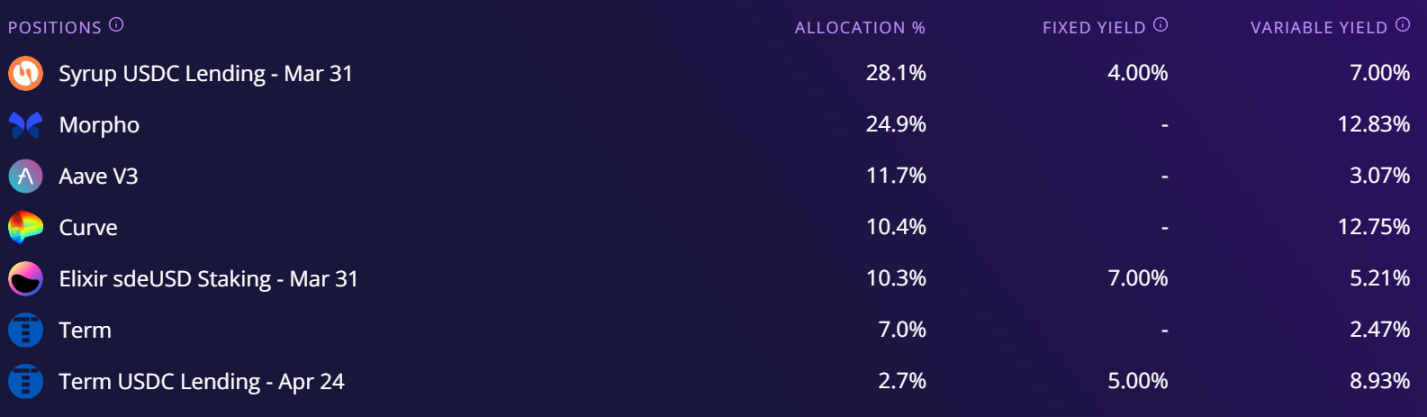
Task: Click the Allocation % column header
Action: (860, 28)
